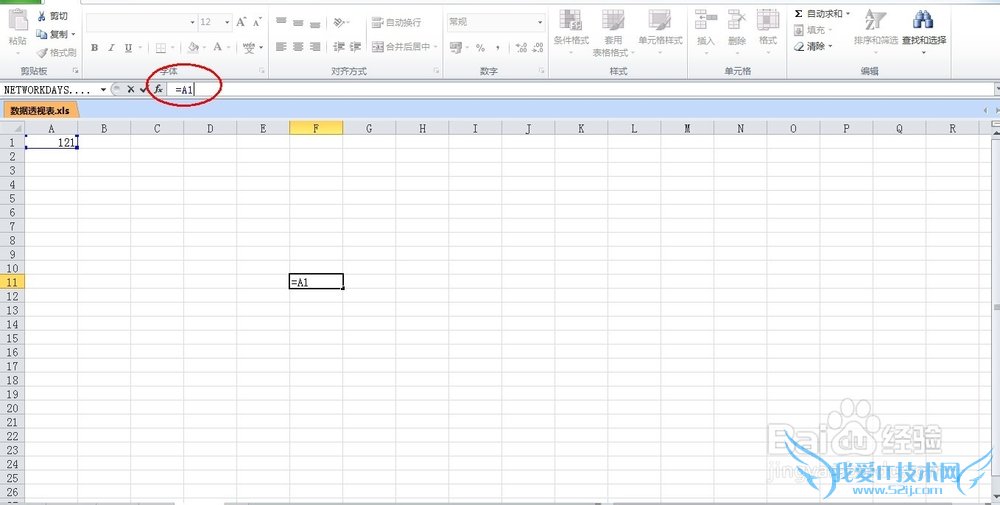Select Top Align icon

tap(281, 22)
